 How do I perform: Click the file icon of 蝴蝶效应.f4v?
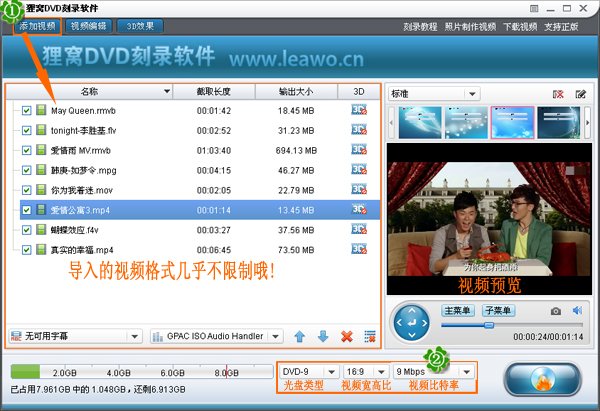[x=41, y=230]
